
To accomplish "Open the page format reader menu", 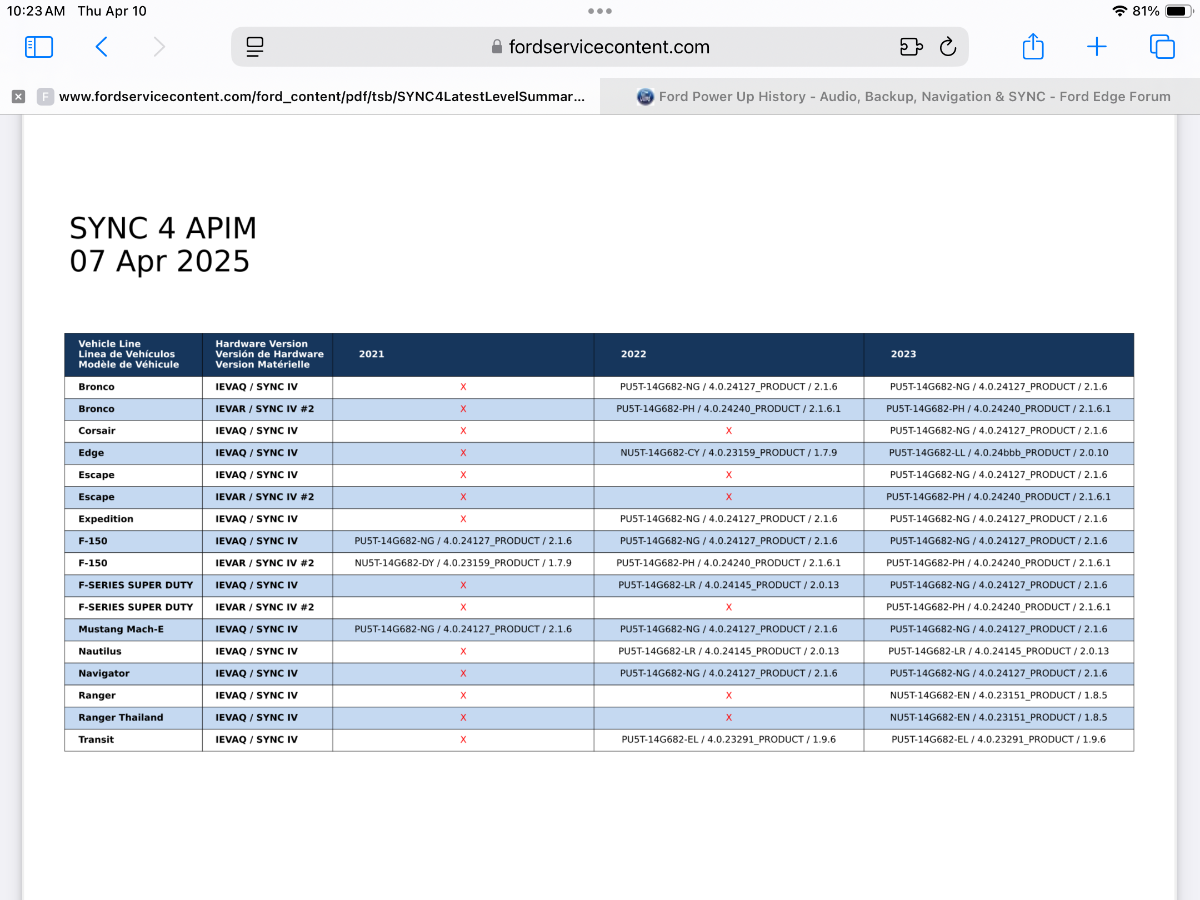I will (254, 47).
